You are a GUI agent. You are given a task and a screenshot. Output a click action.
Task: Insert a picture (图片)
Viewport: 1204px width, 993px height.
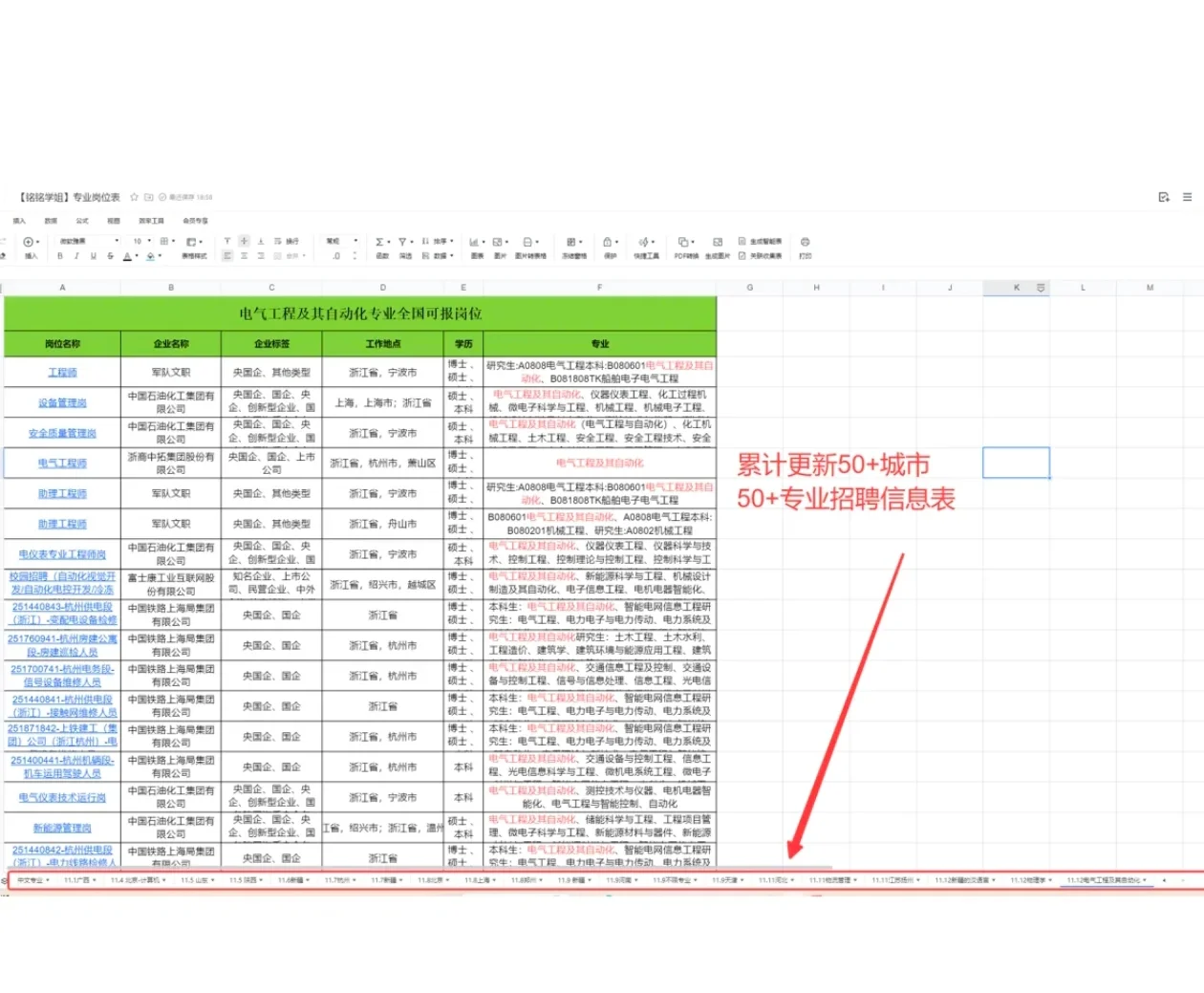coord(499,248)
